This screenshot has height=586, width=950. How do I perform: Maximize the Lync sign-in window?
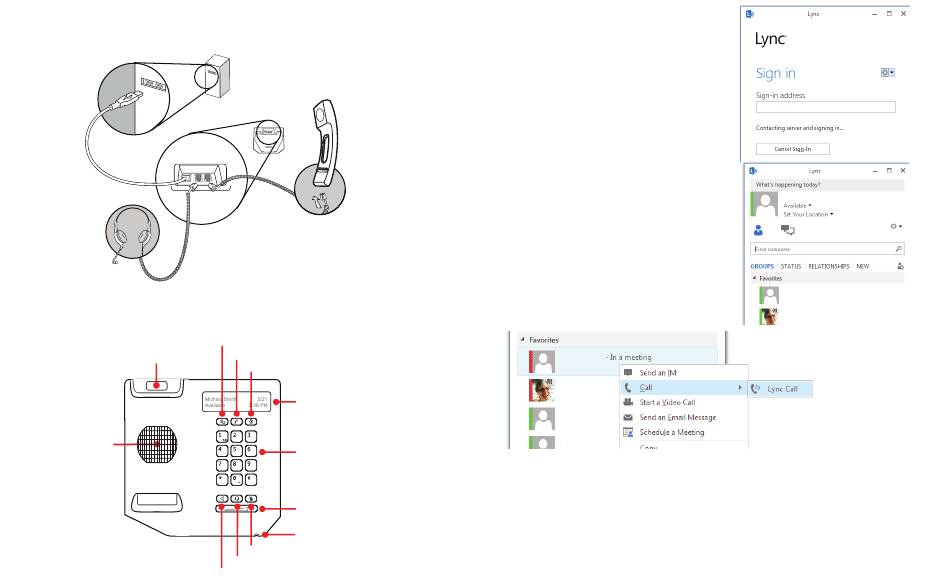click(889, 14)
